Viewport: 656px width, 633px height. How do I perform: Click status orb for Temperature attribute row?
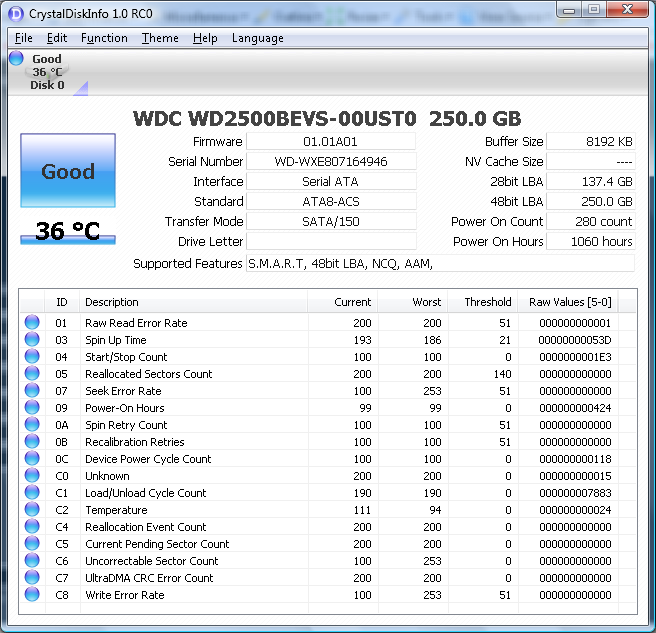[32, 509]
